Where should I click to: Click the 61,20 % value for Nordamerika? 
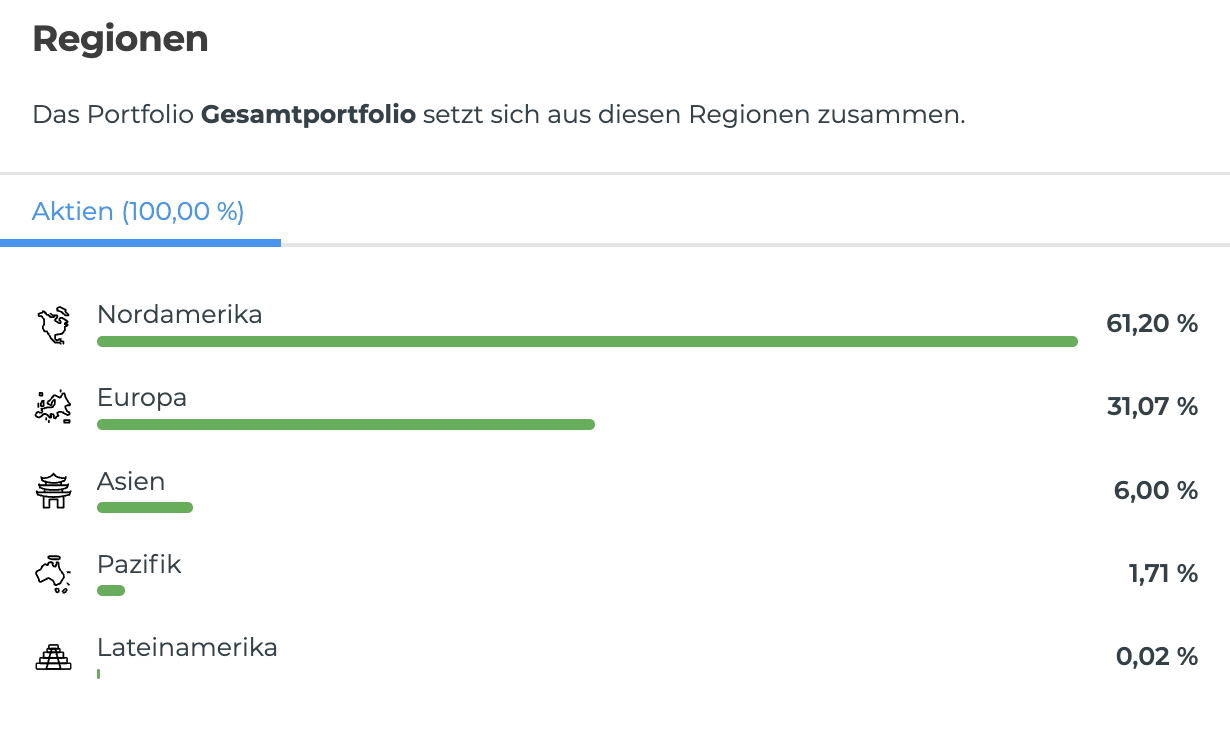[1152, 324]
